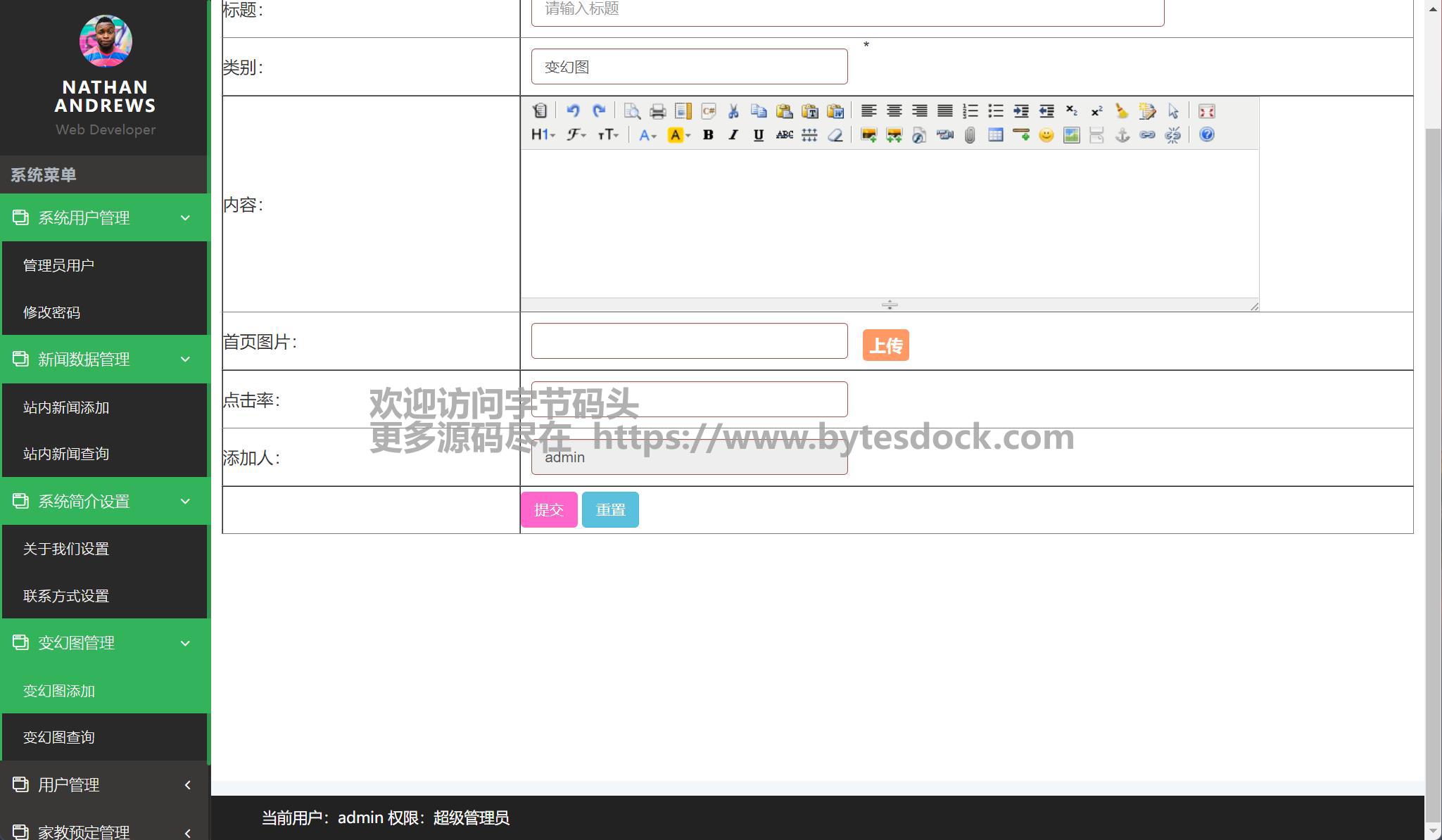Open the editor help question-mark icon
This screenshot has width=1442, height=840.
pyautogui.click(x=1206, y=135)
